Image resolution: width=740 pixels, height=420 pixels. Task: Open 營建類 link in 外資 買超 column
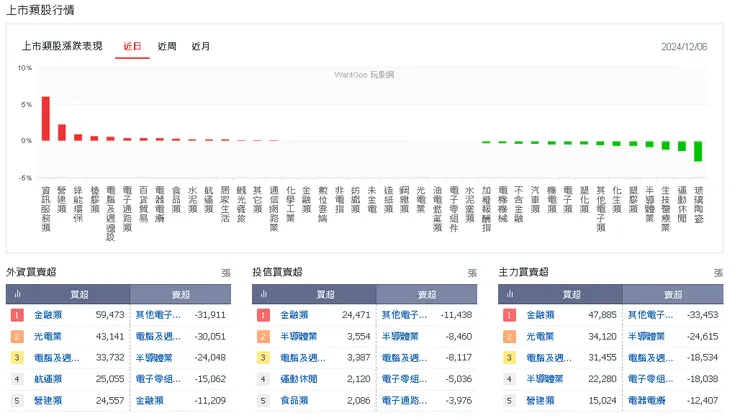pos(48,401)
